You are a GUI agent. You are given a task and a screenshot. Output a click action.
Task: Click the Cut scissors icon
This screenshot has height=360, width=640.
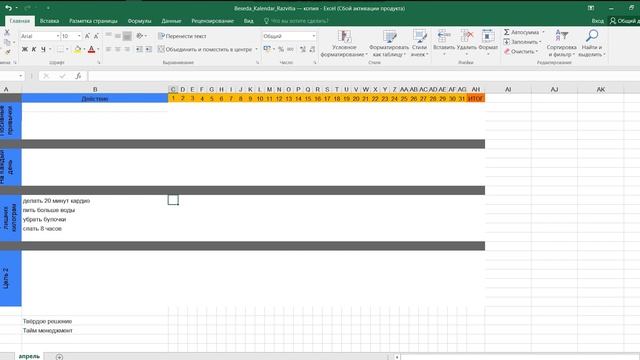click(x=7, y=33)
